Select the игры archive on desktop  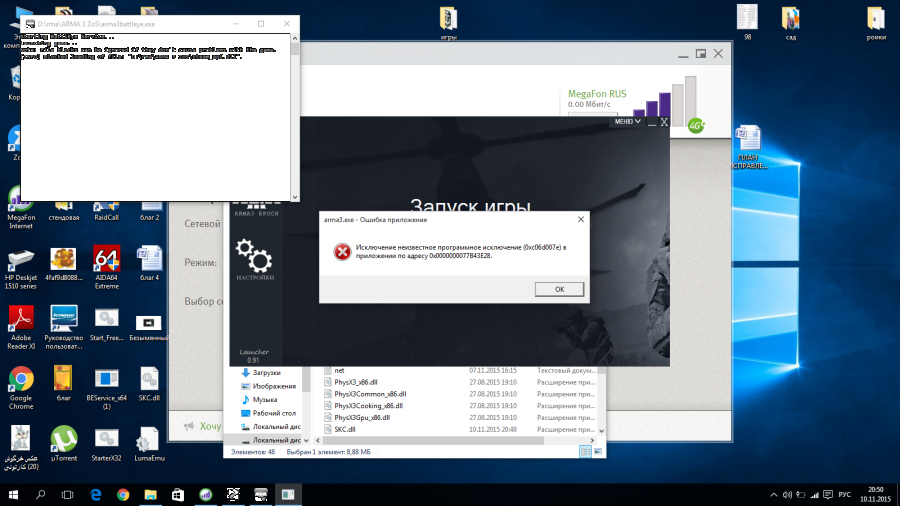[448, 23]
